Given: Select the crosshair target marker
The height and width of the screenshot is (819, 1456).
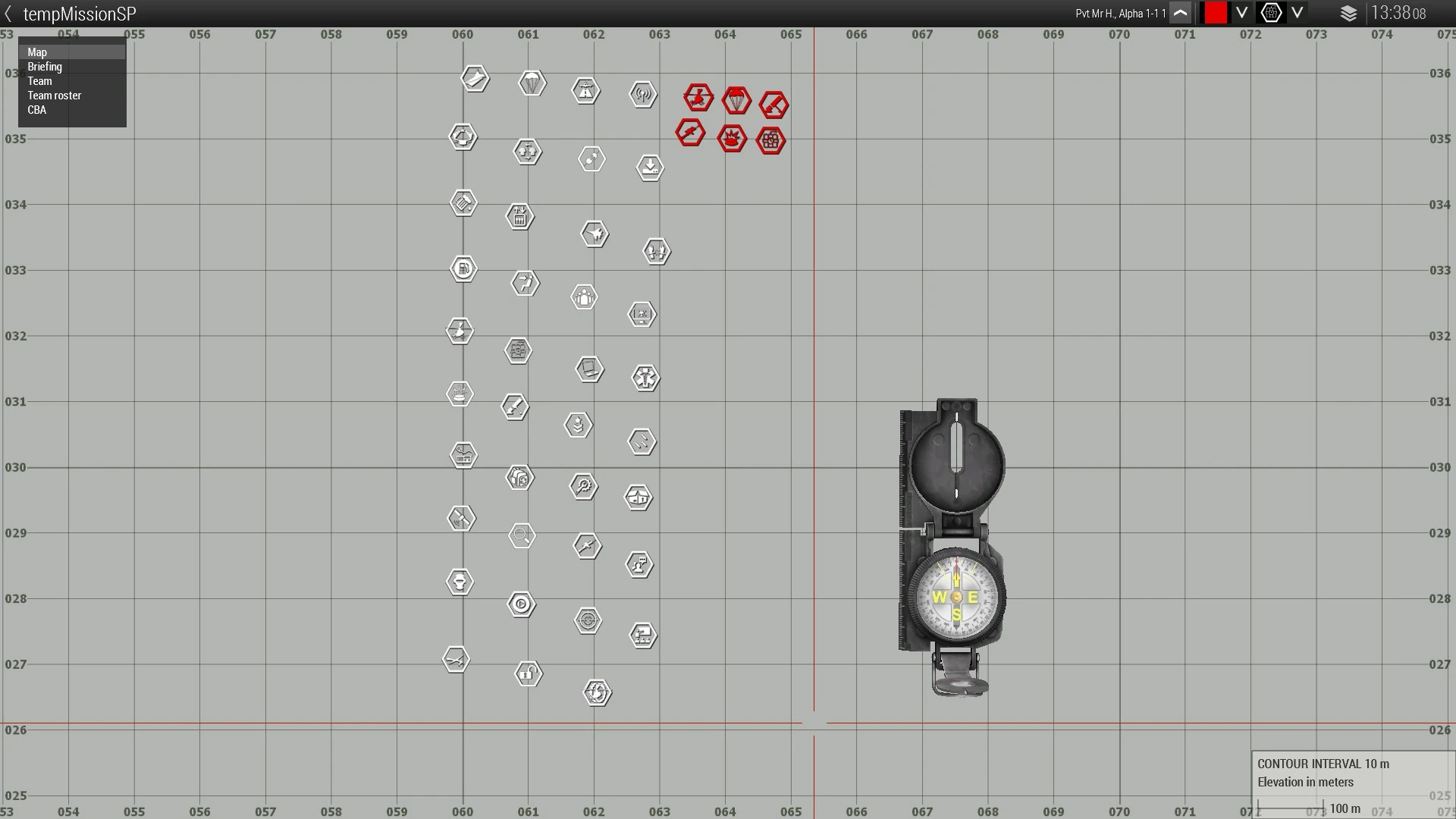Looking at the screenshot, I should (x=588, y=620).
